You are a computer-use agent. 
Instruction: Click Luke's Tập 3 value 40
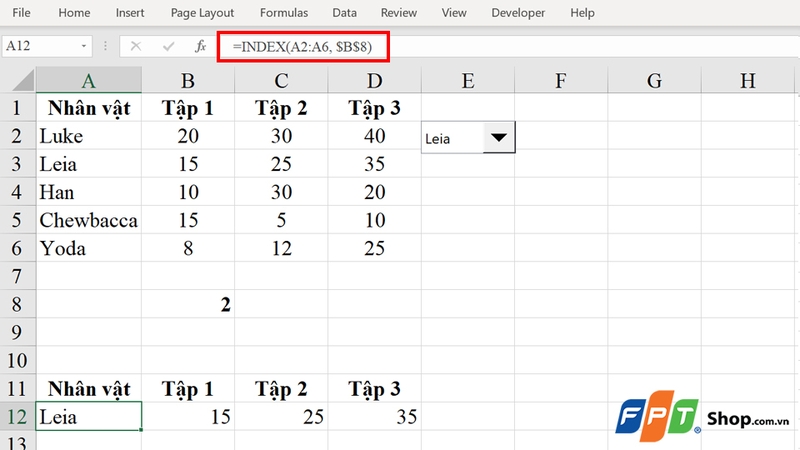tap(374, 136)
